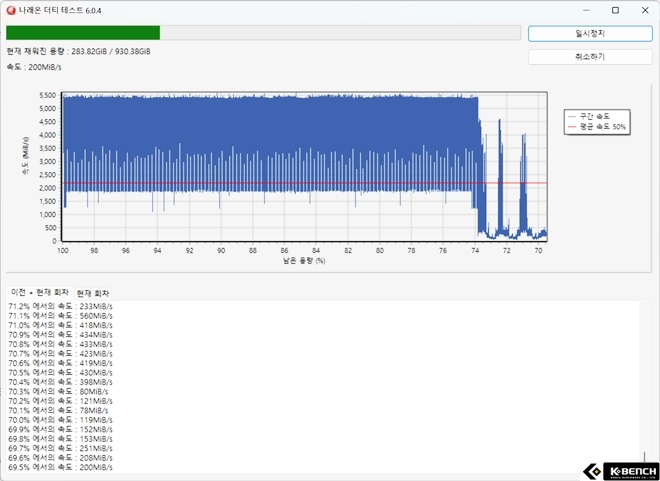The height and width of the screenshot is (481, 660).
Task: Click the log scrollbar thumb at bottom
Action: [646, 458]
